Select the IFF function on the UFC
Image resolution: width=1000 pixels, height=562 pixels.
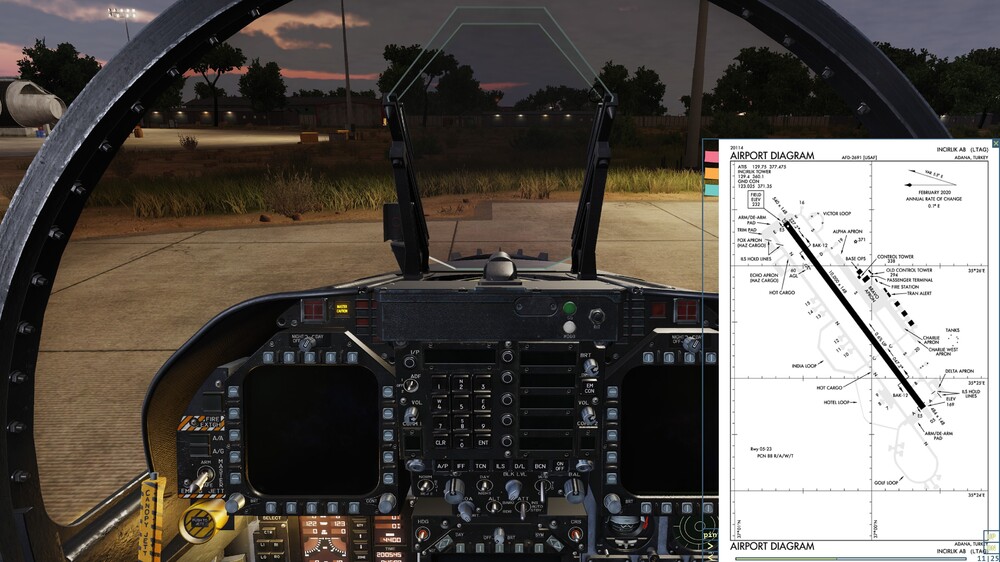point(461,466)
